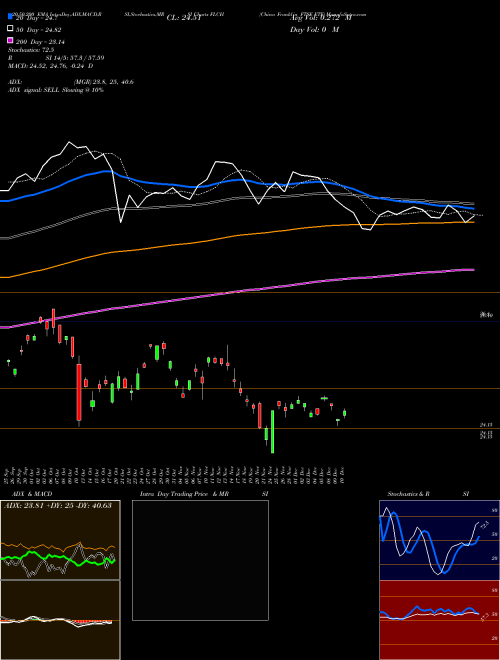Click the magenta 200 Day legend swatch

[10, 40]
